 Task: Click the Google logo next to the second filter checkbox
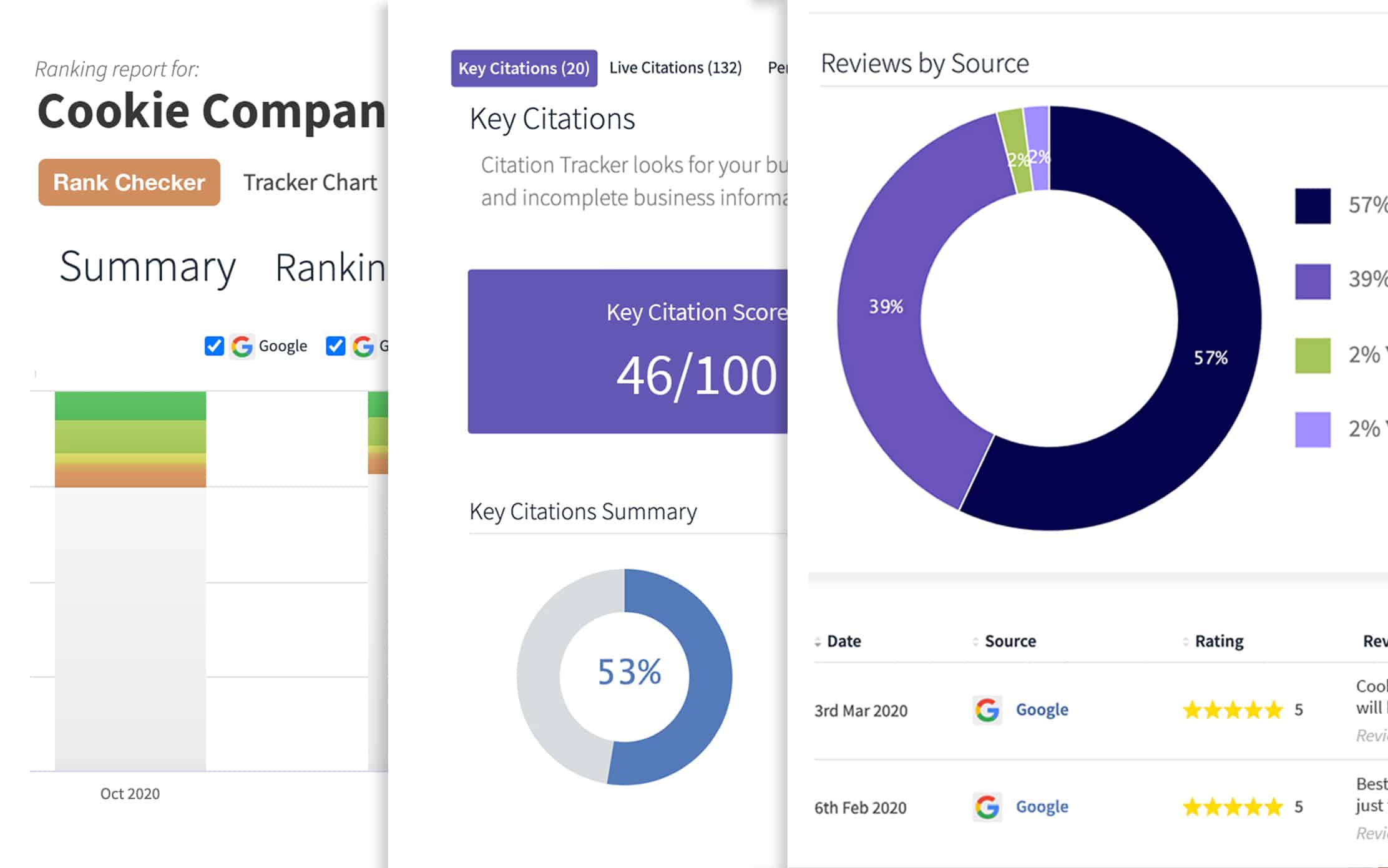tap(362, 346)
